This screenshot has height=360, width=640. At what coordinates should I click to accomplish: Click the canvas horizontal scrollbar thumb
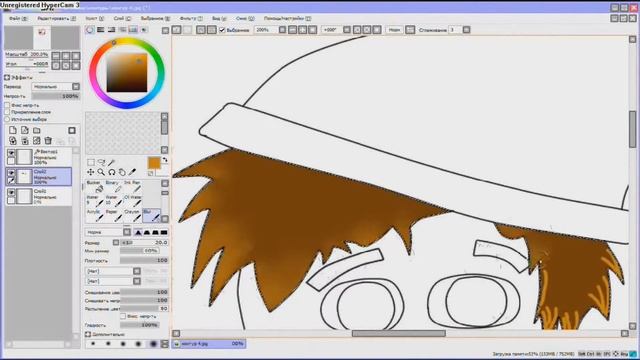coord(398,333)
